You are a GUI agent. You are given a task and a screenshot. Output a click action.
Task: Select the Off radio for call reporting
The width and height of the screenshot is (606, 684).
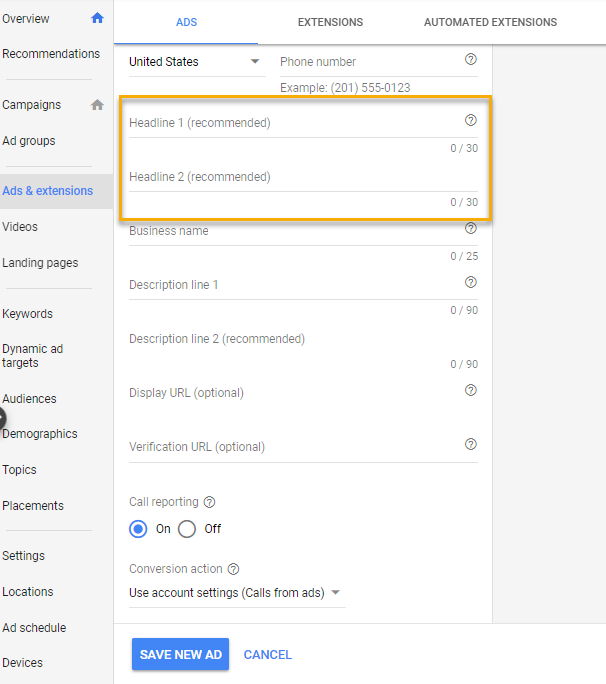click(x=187, y=529)
